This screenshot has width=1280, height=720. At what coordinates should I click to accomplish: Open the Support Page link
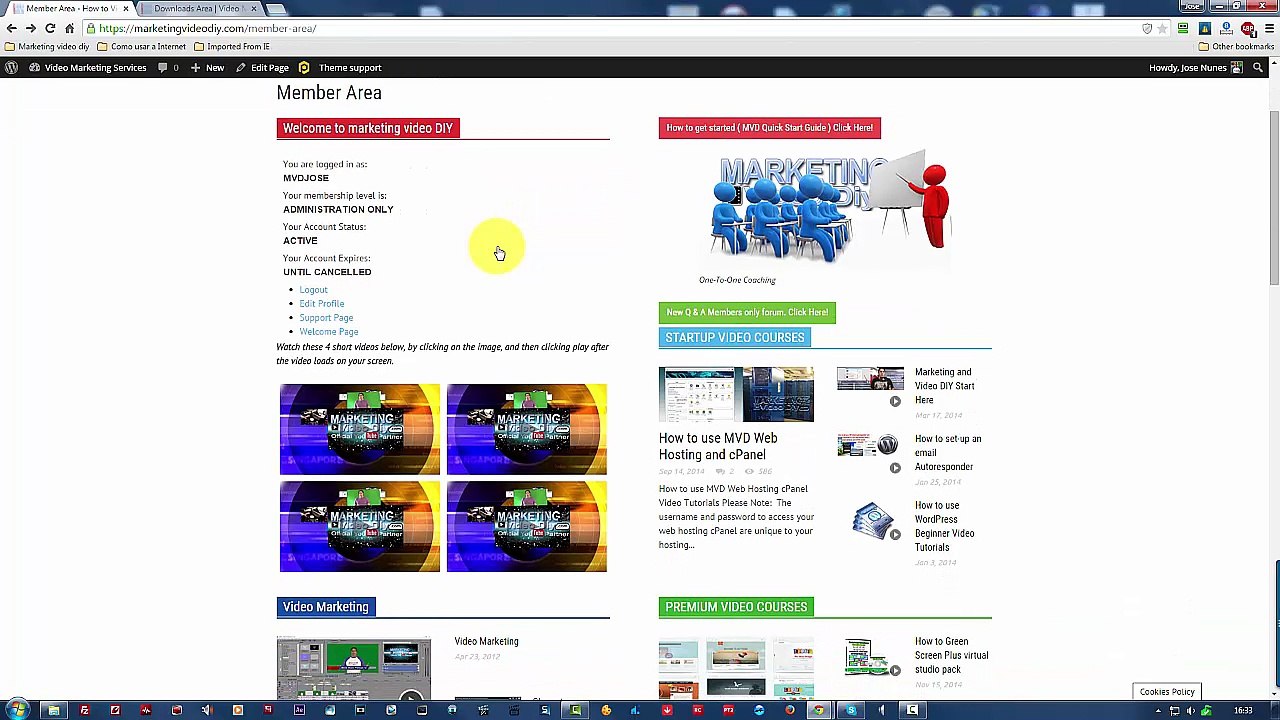point(326,318)
